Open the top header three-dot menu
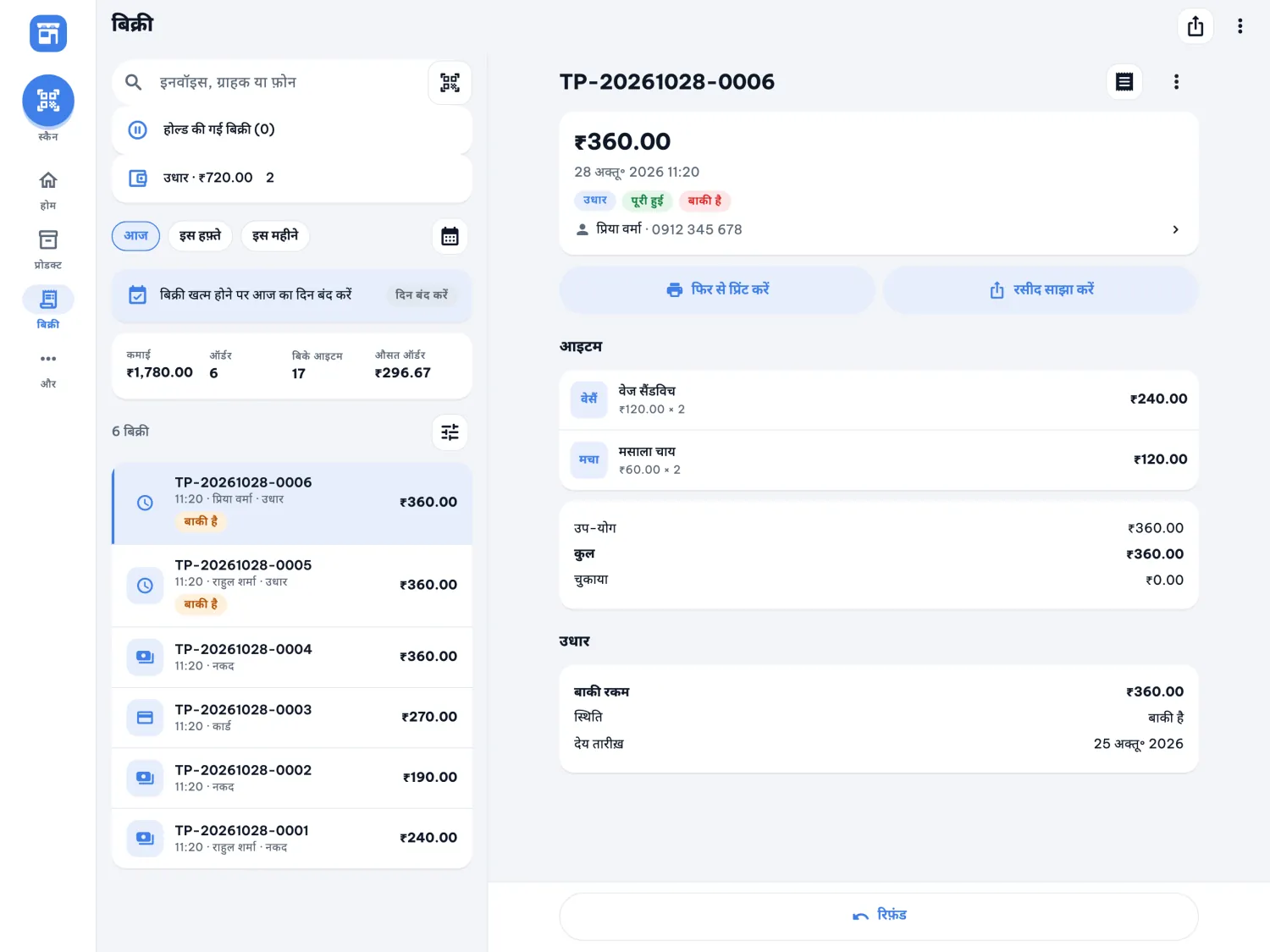The width and height of the screenshot is (1270, 952). click(1240, 26)
